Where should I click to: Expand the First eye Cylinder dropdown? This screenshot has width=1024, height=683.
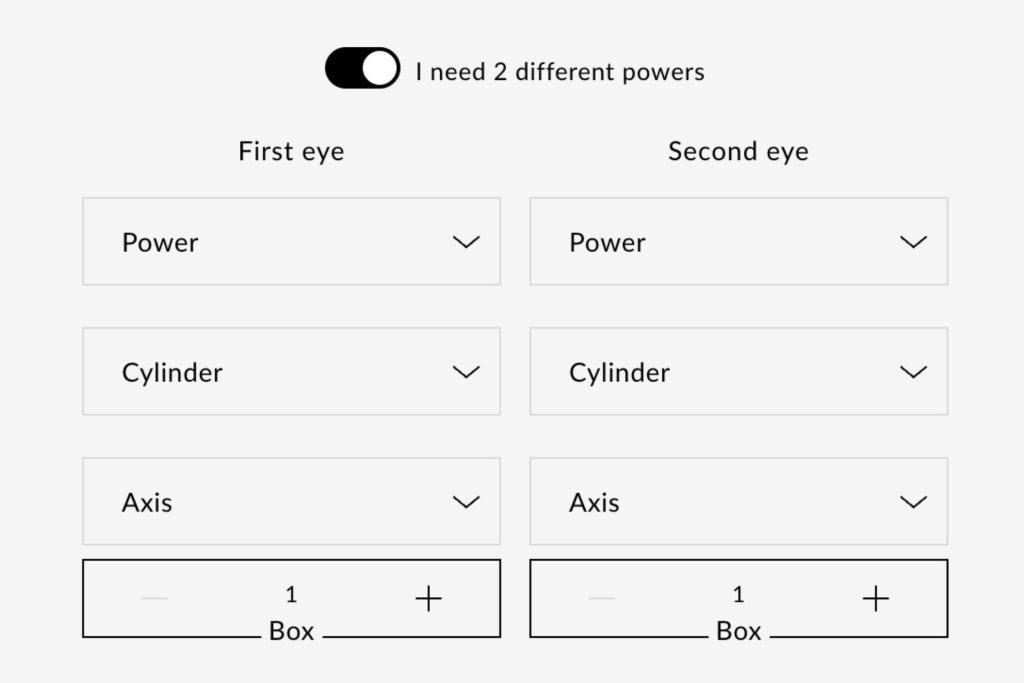pyautogui.click(x=291, y=372)
